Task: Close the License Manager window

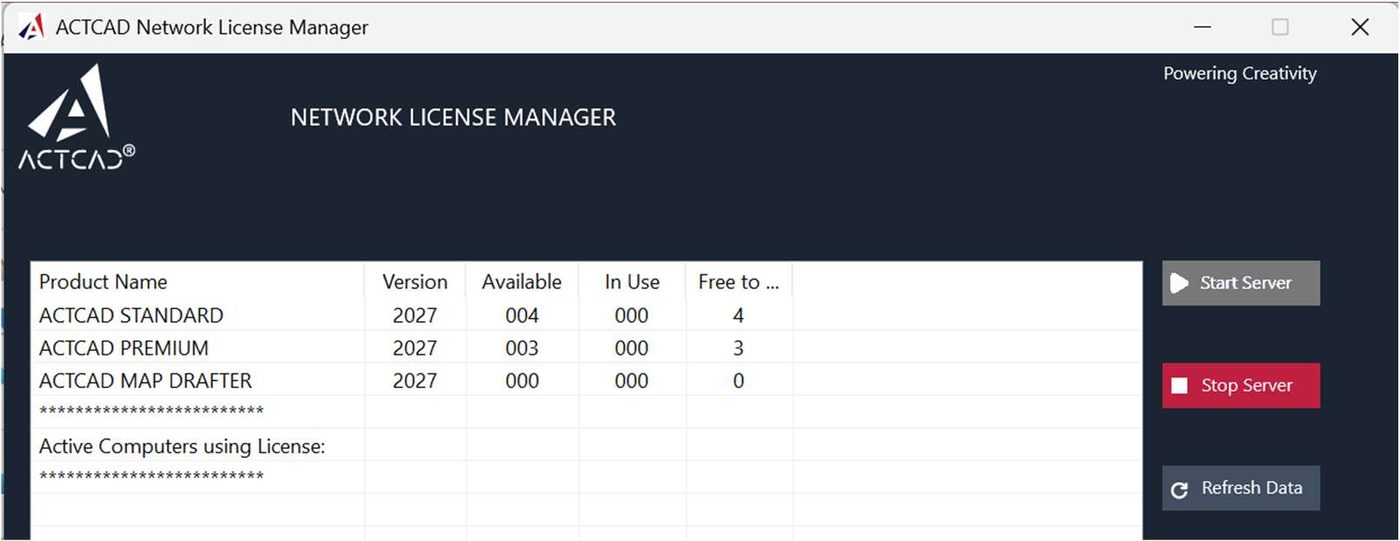Action: 1360,27
